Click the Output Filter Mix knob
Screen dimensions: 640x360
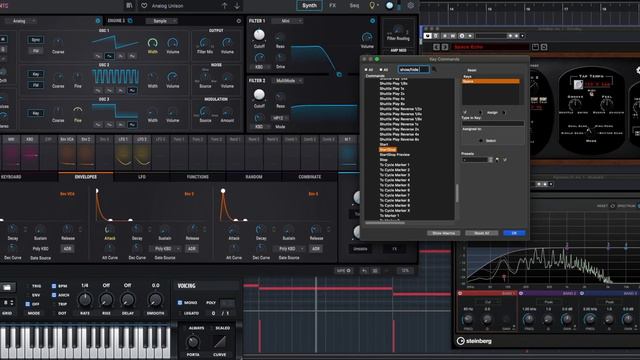pyautogui.click(x=204, y=42)
